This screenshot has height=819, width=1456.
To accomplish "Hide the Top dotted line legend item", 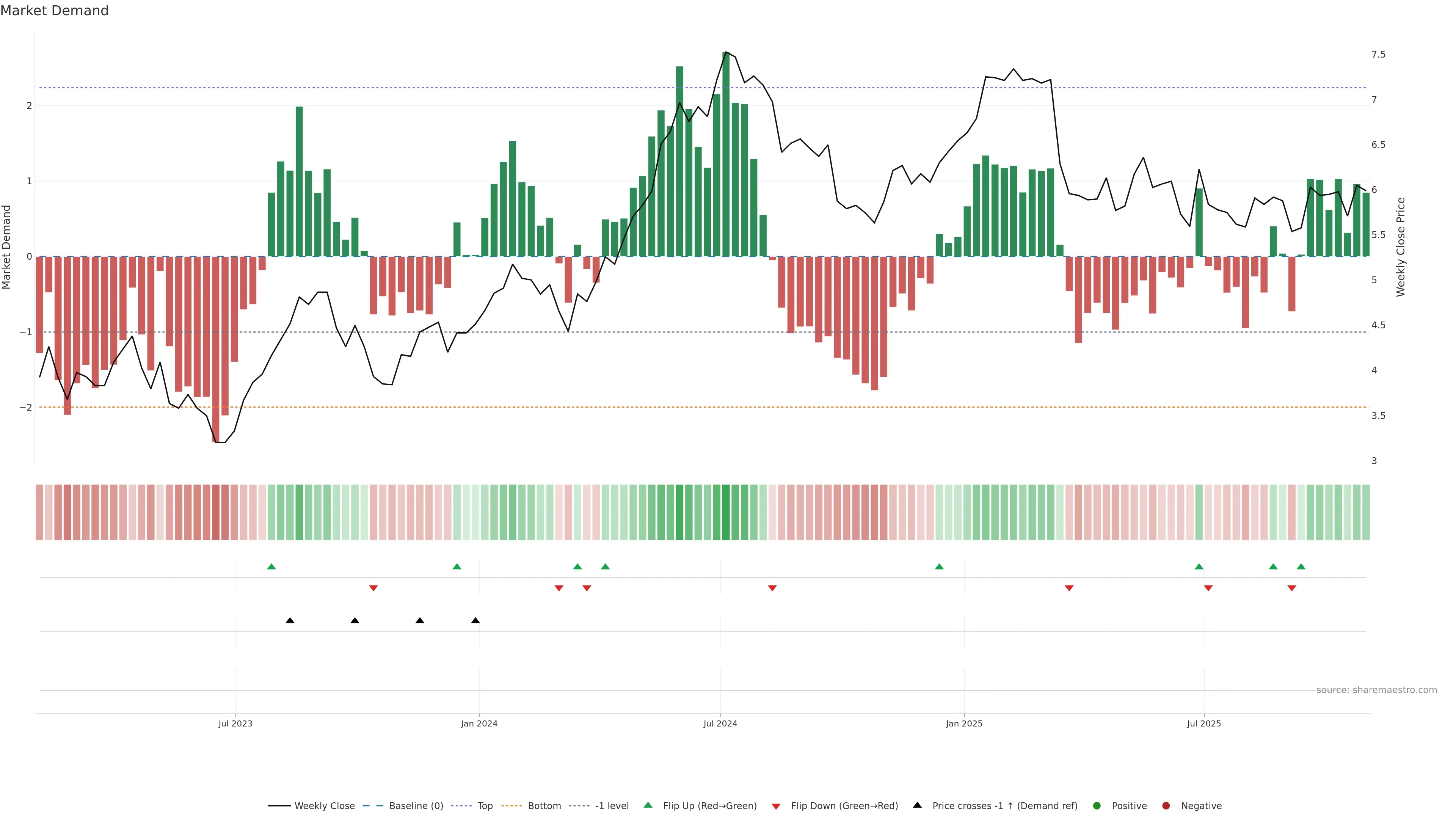I will coord(485,805).
